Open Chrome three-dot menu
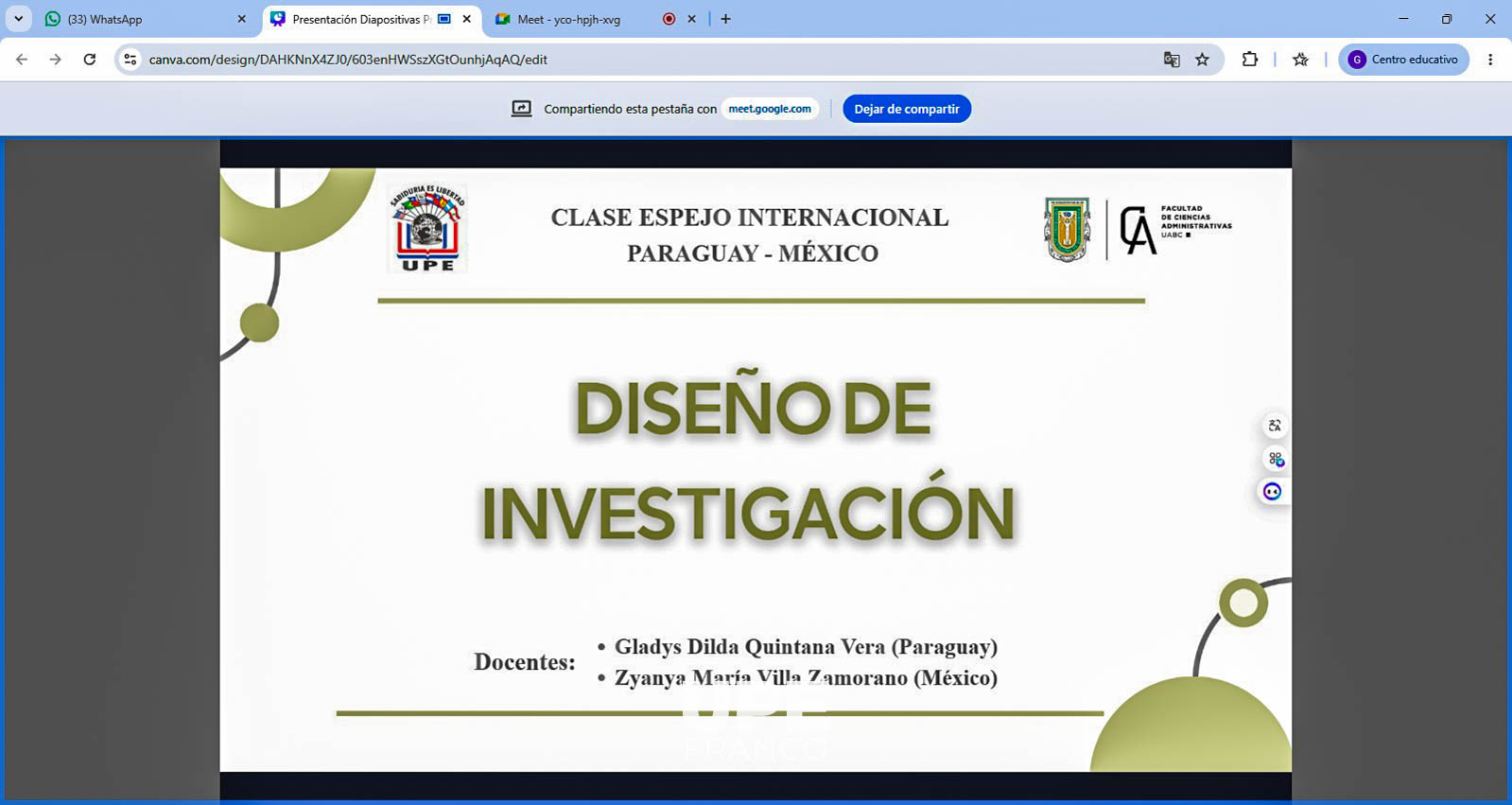This screenshot has height=805, width=1512. tap(1490, 60)
